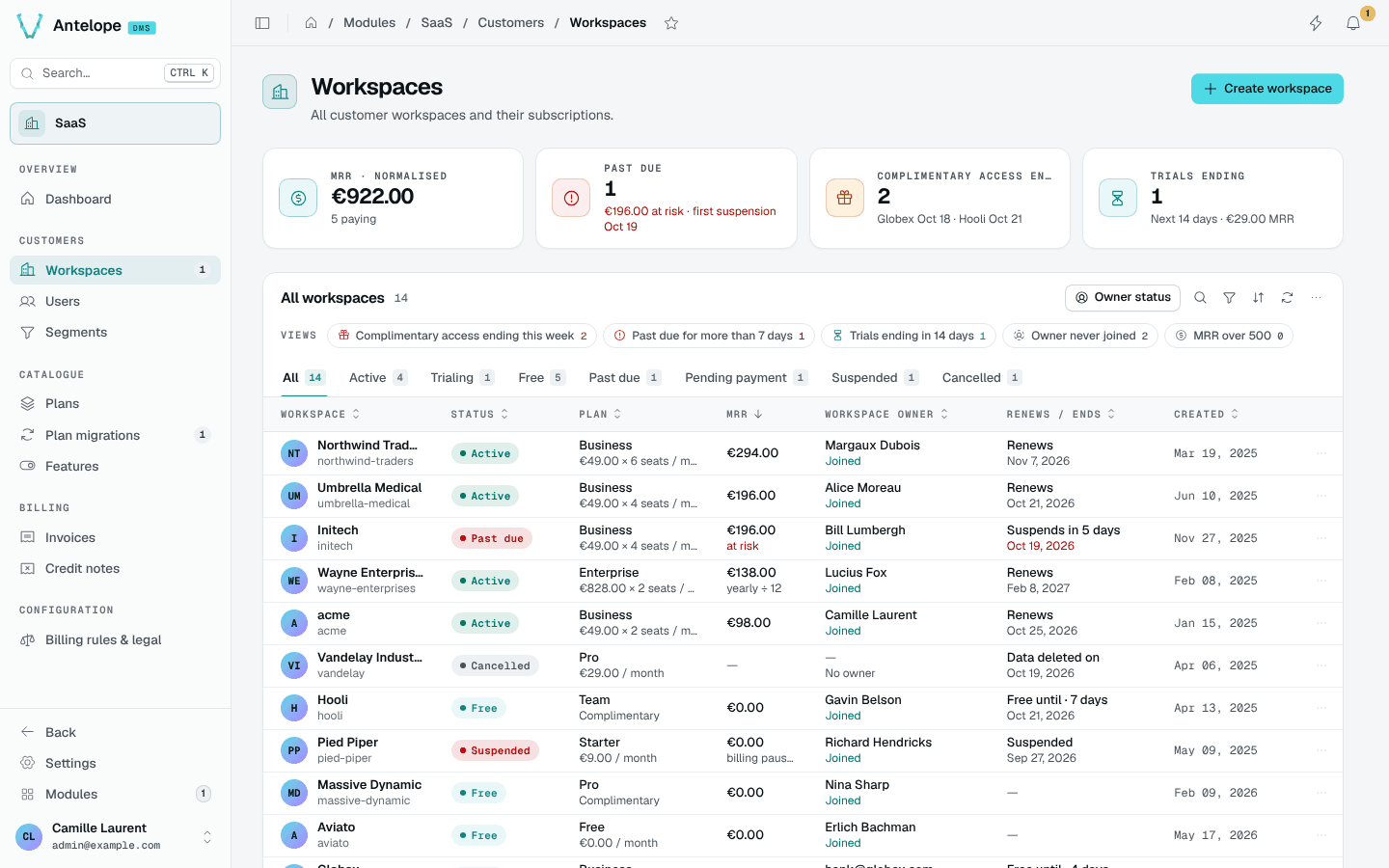Apply MRR over 500 view
The width and height of the screenshot is (1389, 868).
pos(1229,336)
